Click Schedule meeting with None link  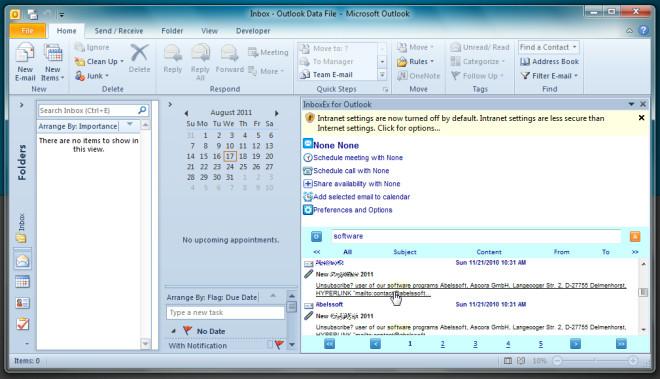pyautogui.click(x=358, y=157)
